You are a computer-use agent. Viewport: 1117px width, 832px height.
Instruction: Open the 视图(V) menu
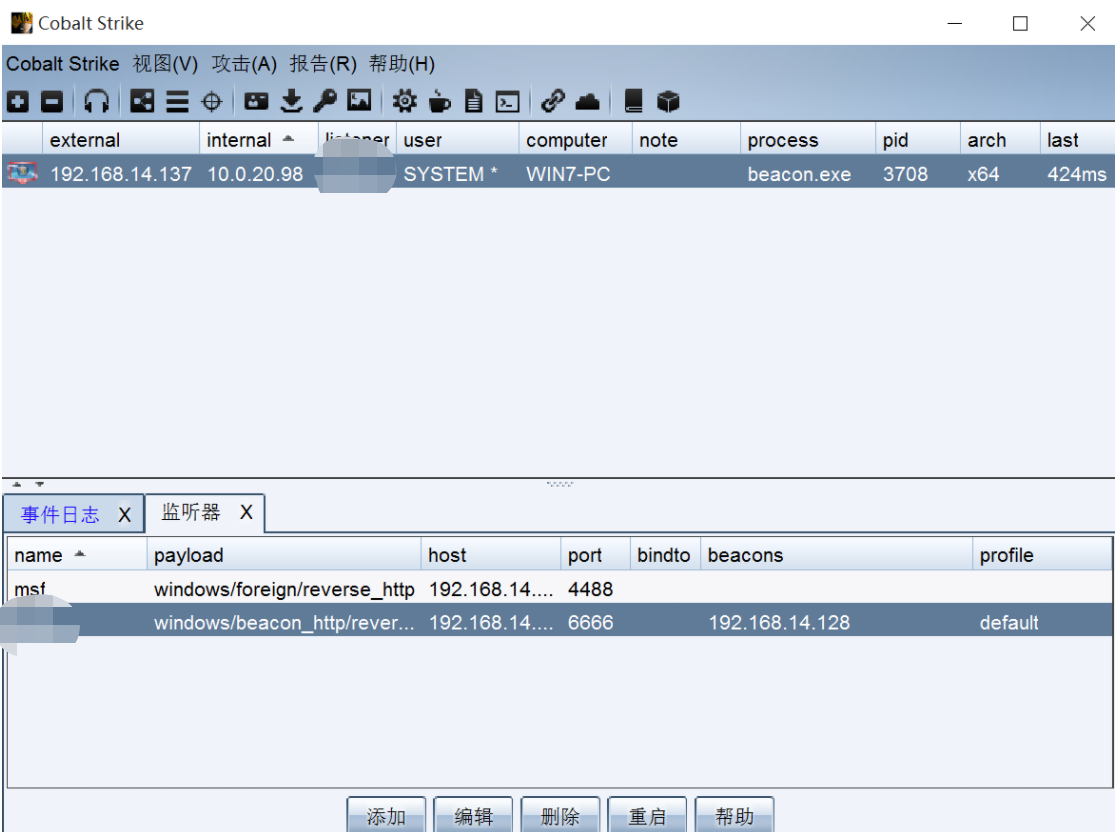pos(165,64)
